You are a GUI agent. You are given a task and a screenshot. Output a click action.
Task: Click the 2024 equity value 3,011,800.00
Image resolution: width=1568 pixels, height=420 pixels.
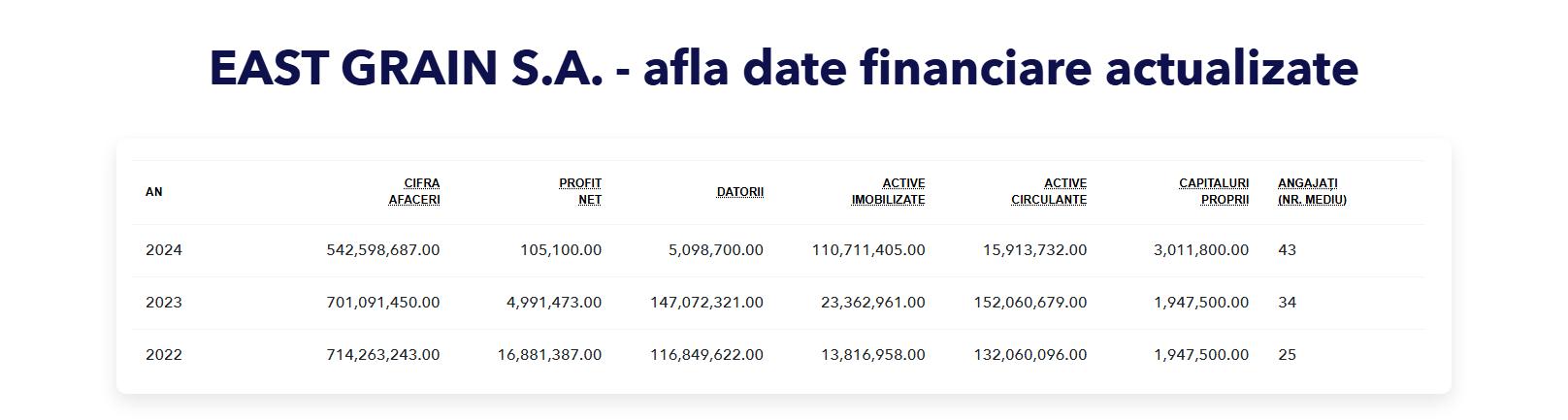(x=1201, y=250)
